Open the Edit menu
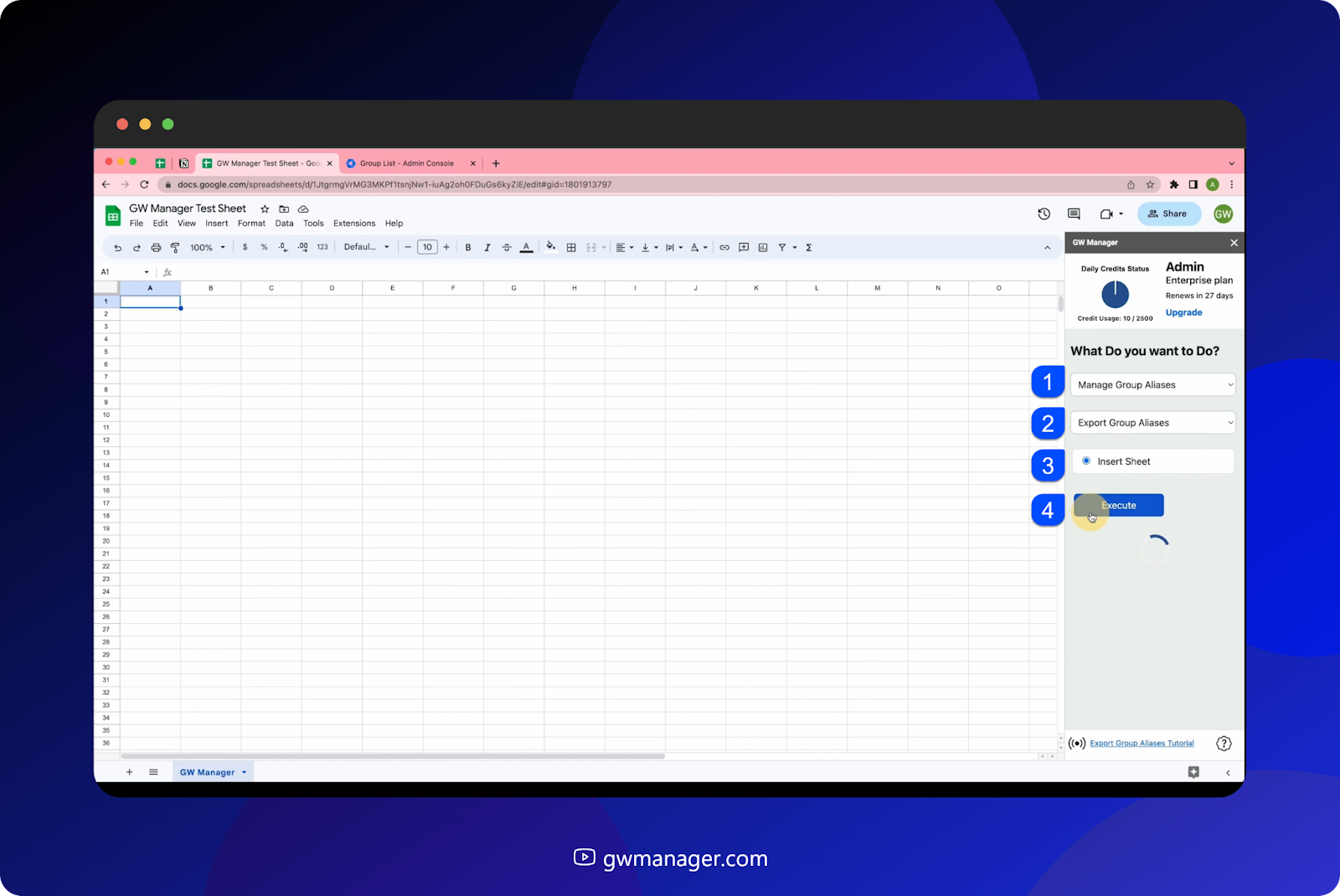This screenshot has width=1340, height=896. (160, 224)
